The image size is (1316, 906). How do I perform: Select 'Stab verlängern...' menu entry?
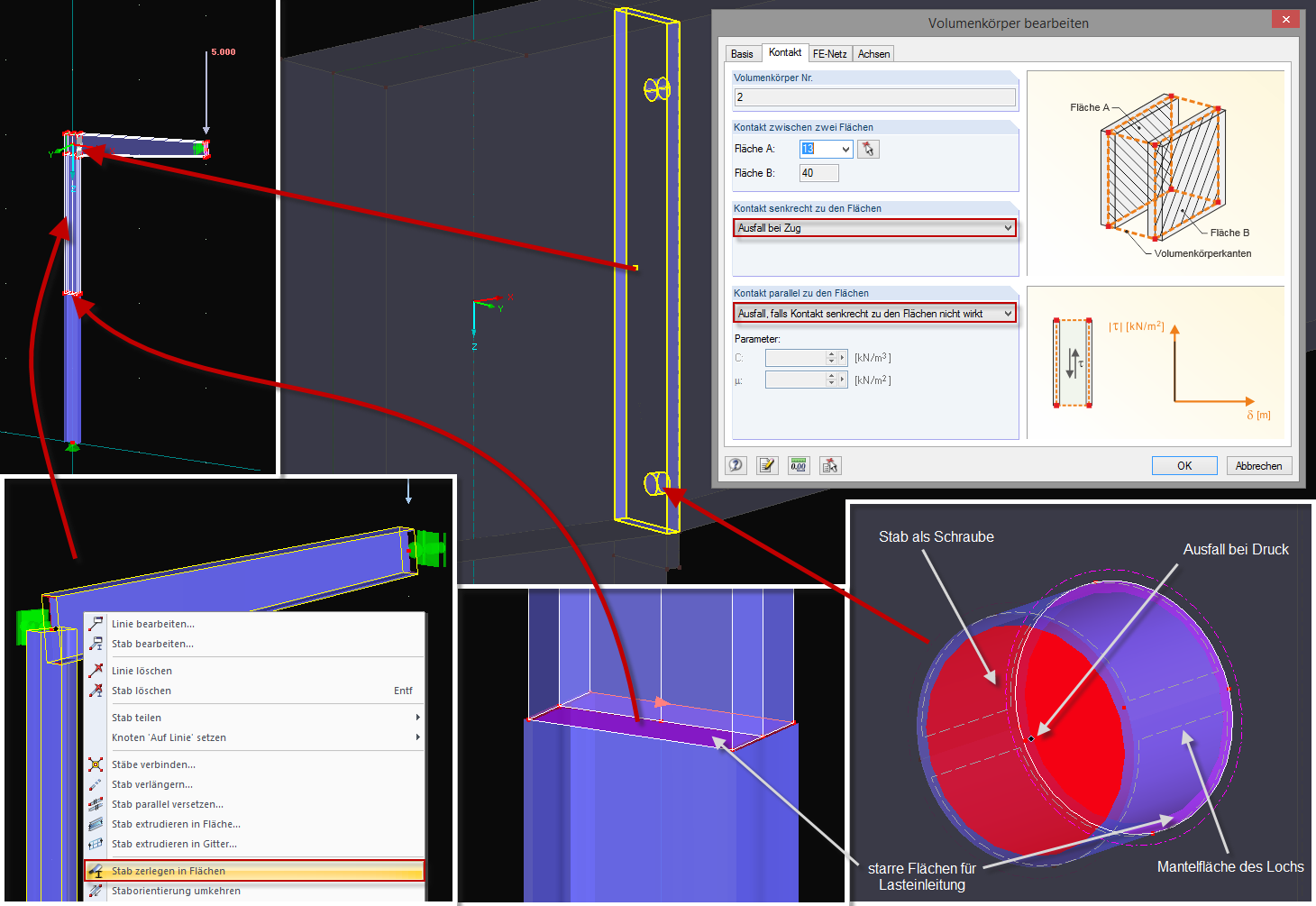[x=254, y=784]
